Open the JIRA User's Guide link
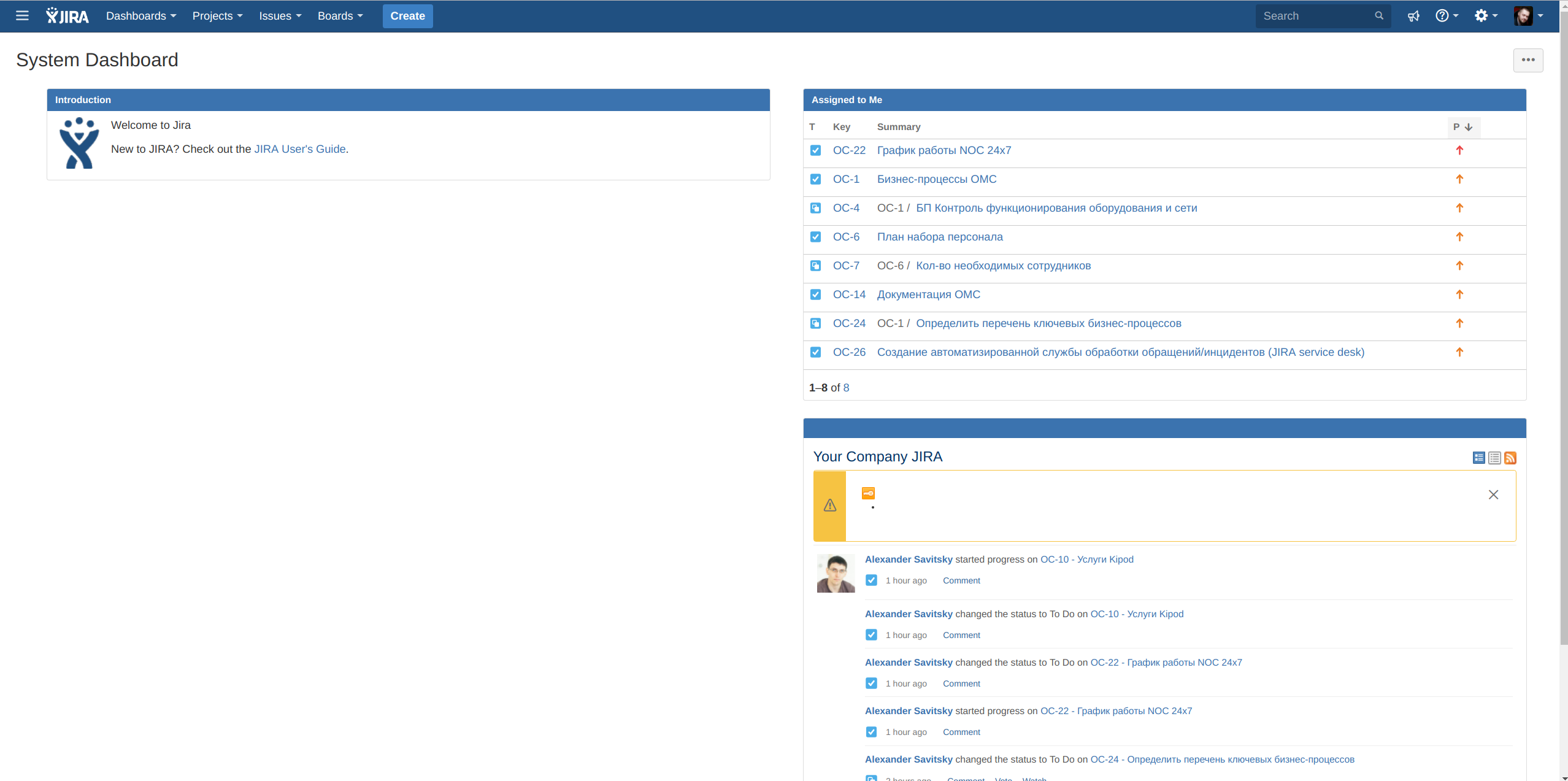 tap(300, 149)
